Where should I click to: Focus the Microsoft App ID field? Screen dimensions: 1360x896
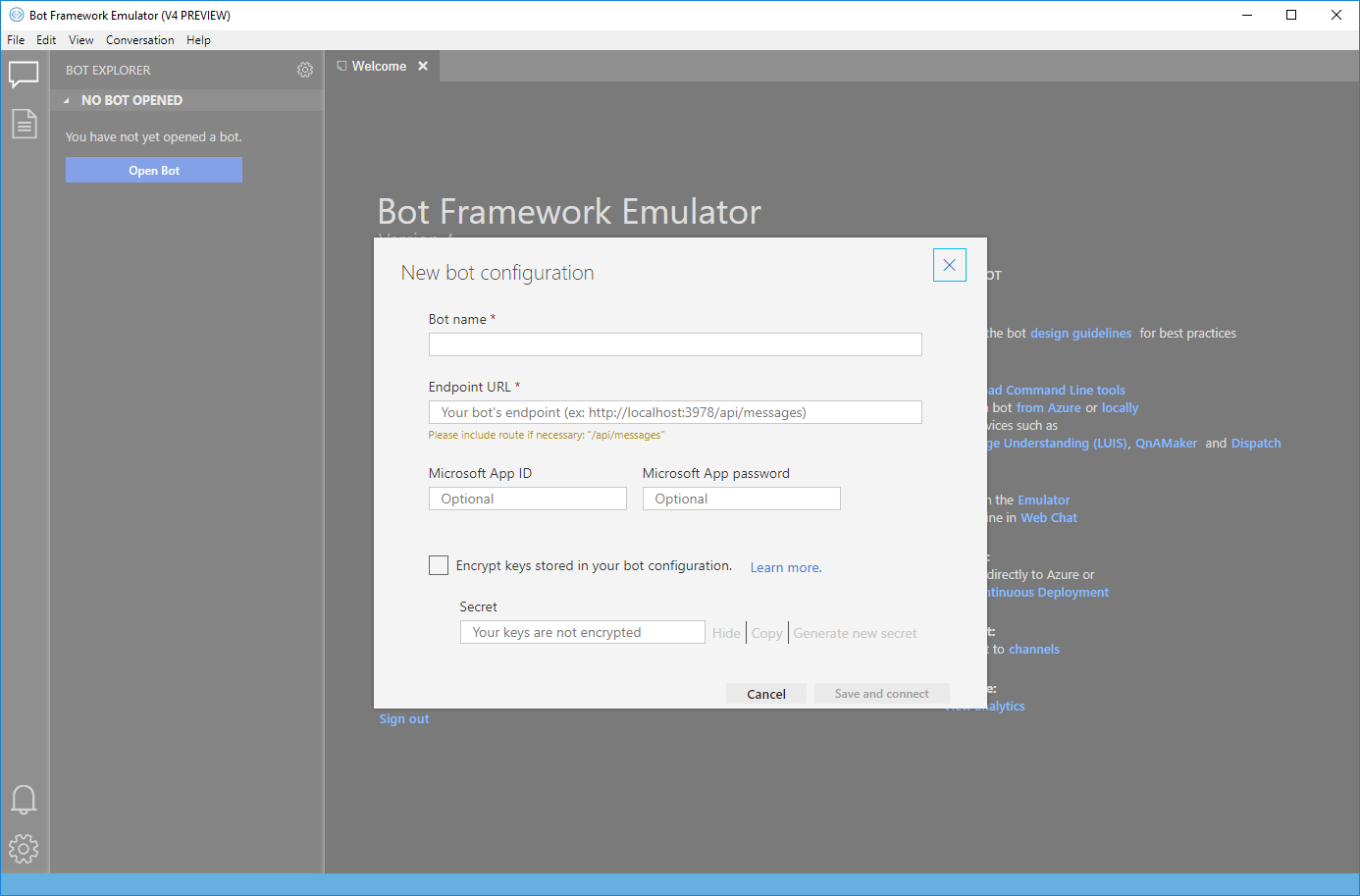(x=528, y=499)
